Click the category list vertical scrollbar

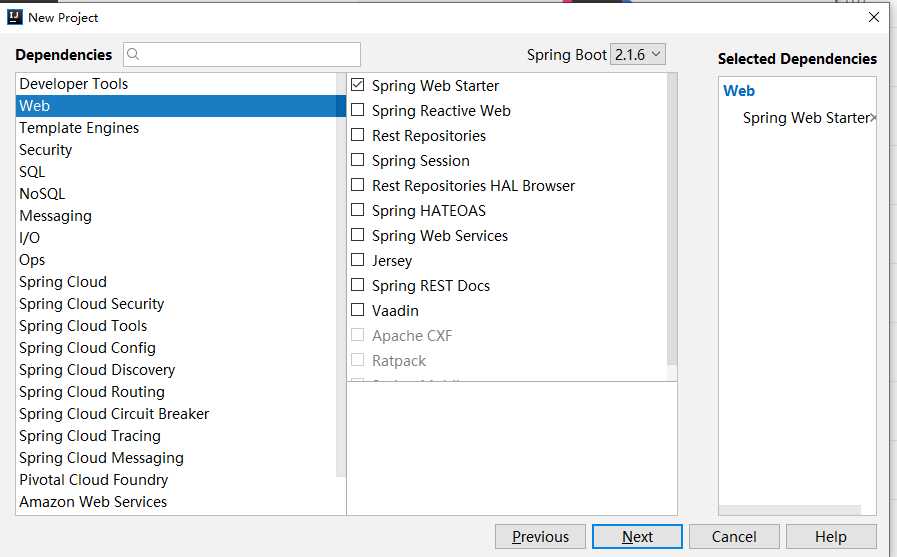[x=340, y=275]
